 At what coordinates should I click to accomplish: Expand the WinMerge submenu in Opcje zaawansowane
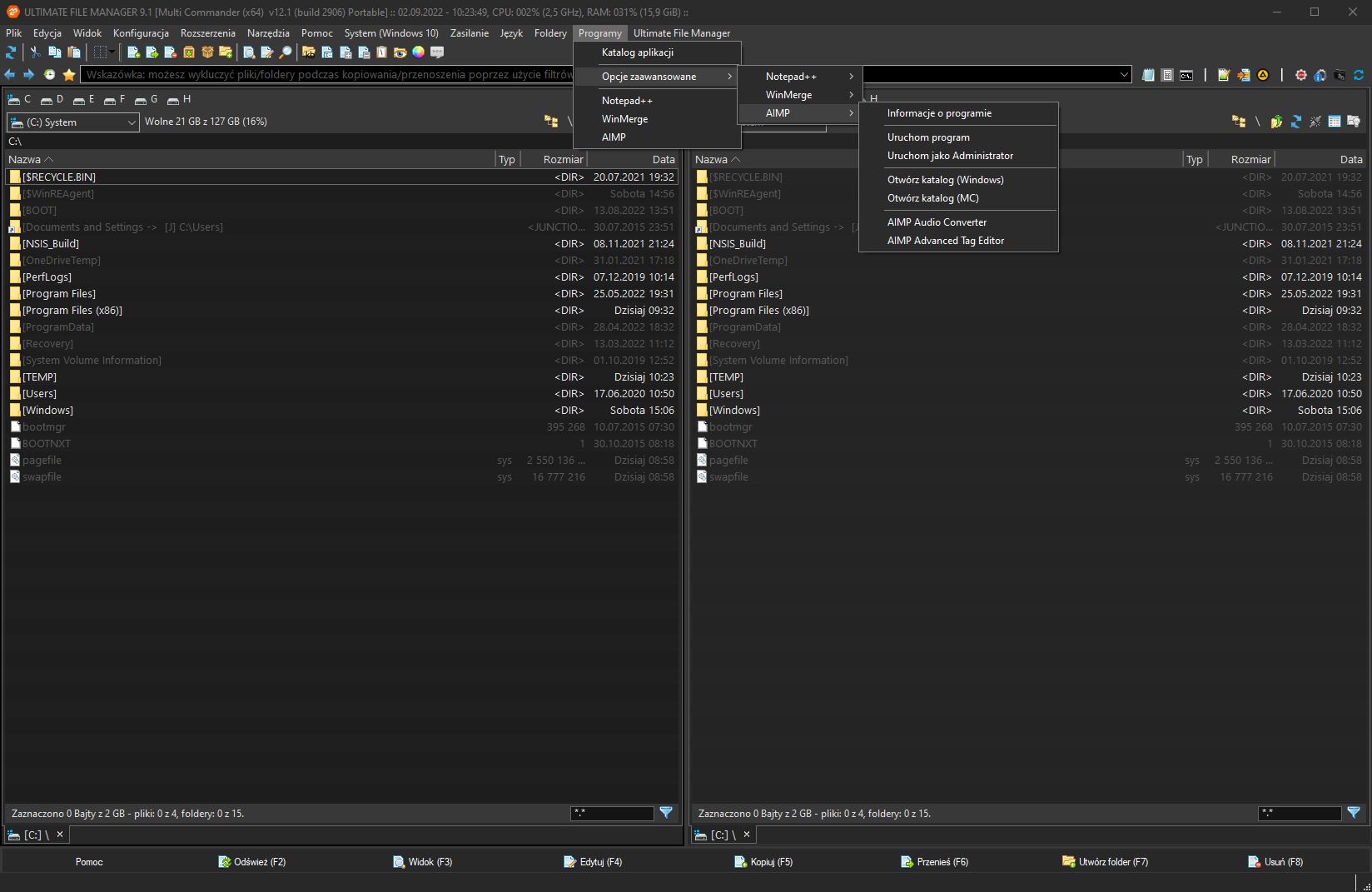pos(799,95)
